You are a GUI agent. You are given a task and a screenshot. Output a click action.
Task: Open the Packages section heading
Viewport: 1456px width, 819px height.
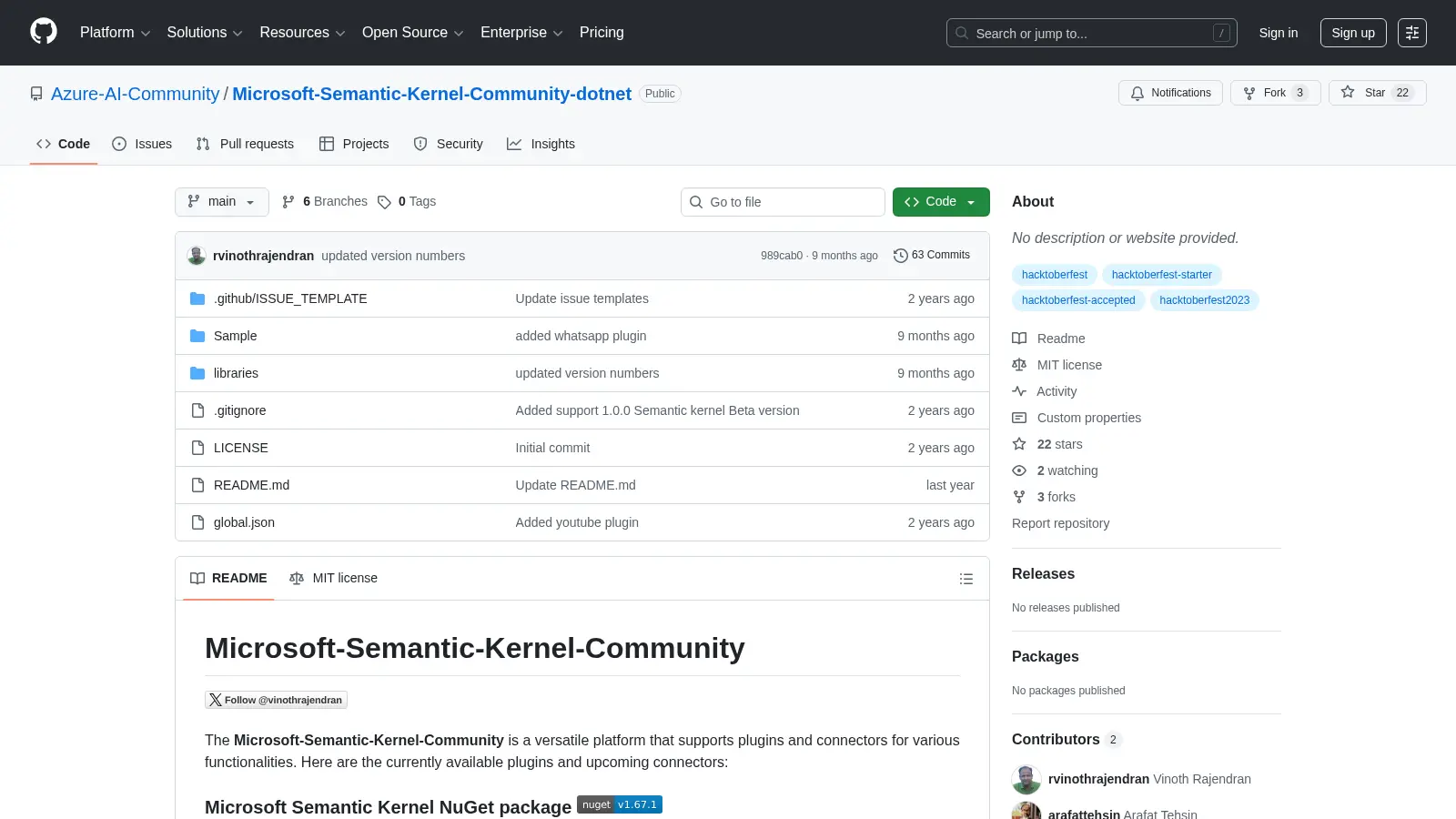1046,657
